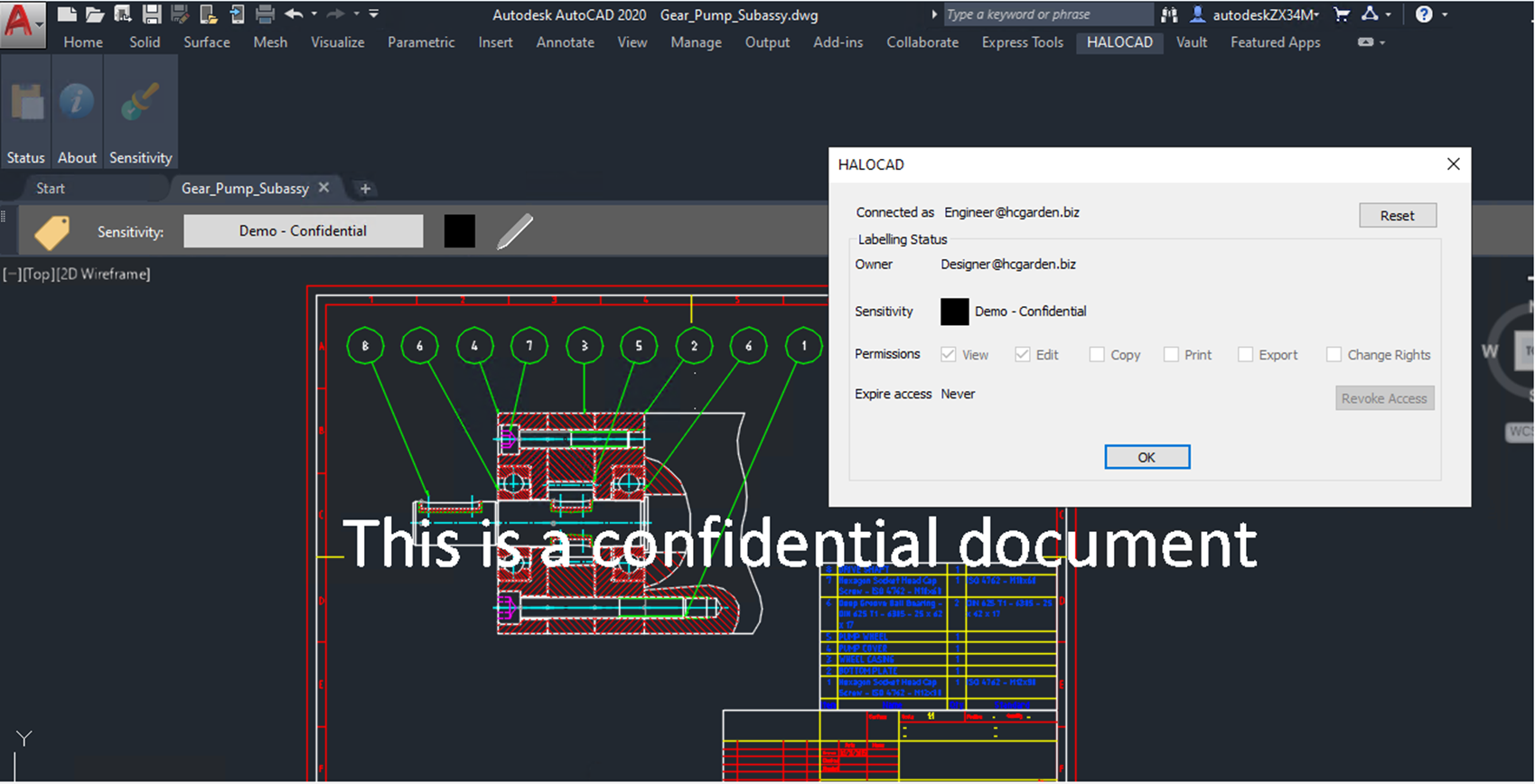Click the Save to Web & Mobile icon

pos(237,14)
